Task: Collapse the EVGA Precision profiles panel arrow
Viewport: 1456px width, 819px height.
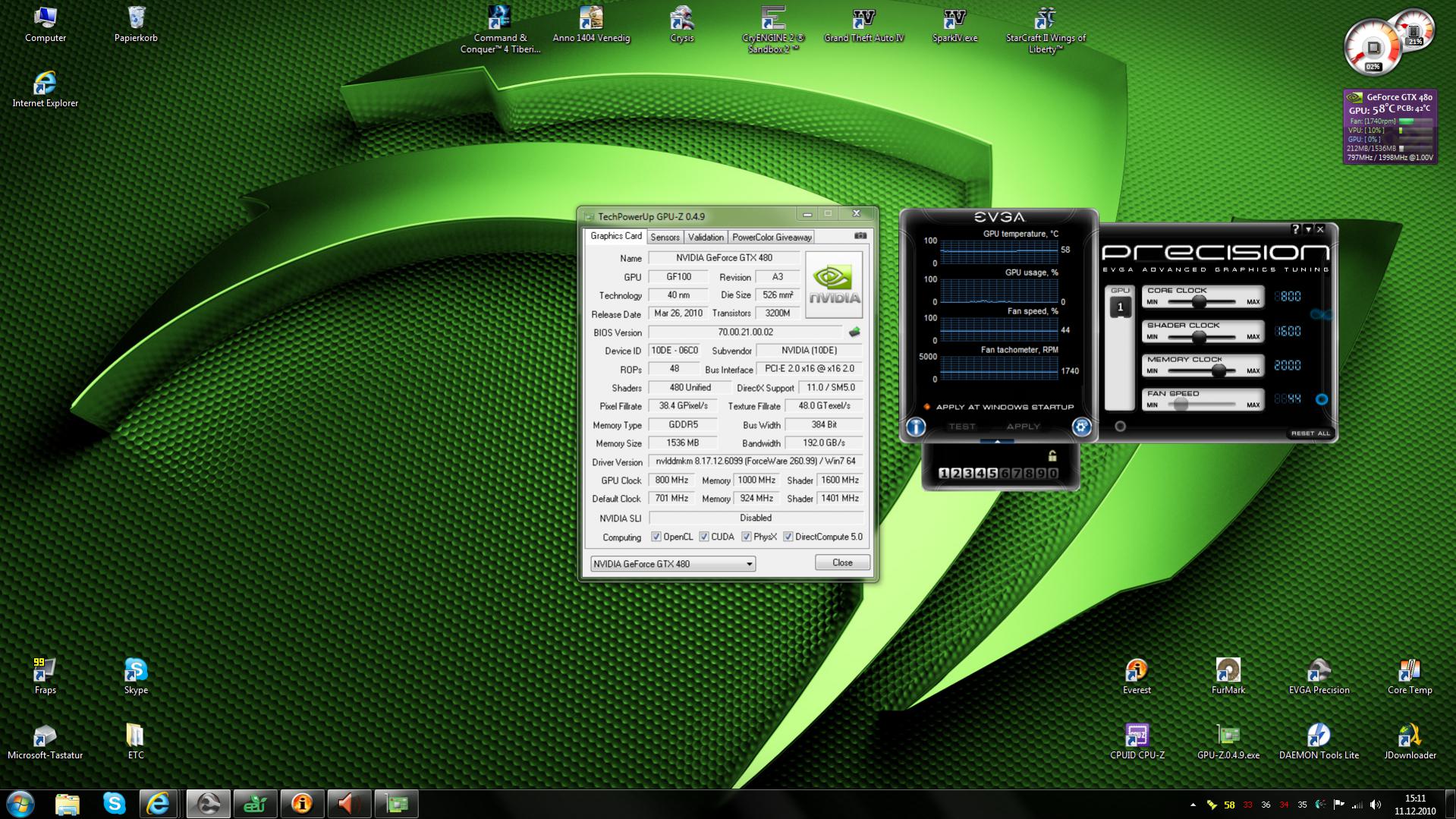Action: coord(998,441)
